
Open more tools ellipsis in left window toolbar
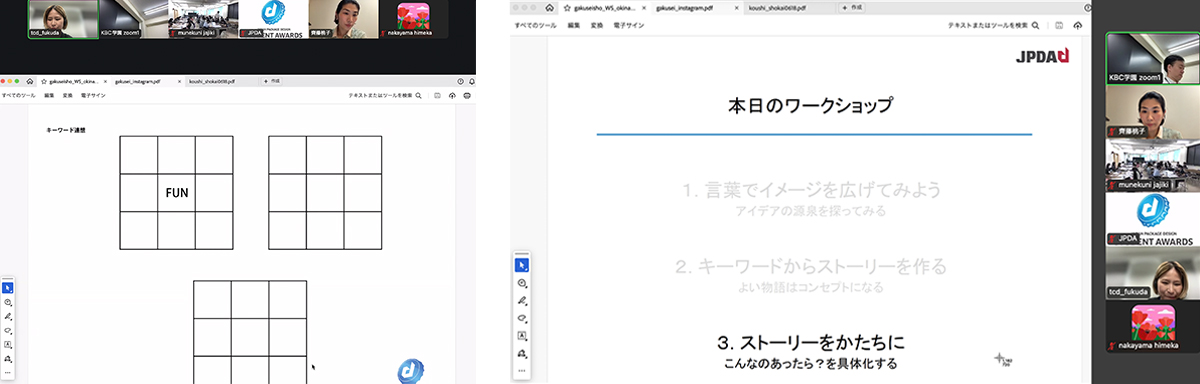point(8,372)
